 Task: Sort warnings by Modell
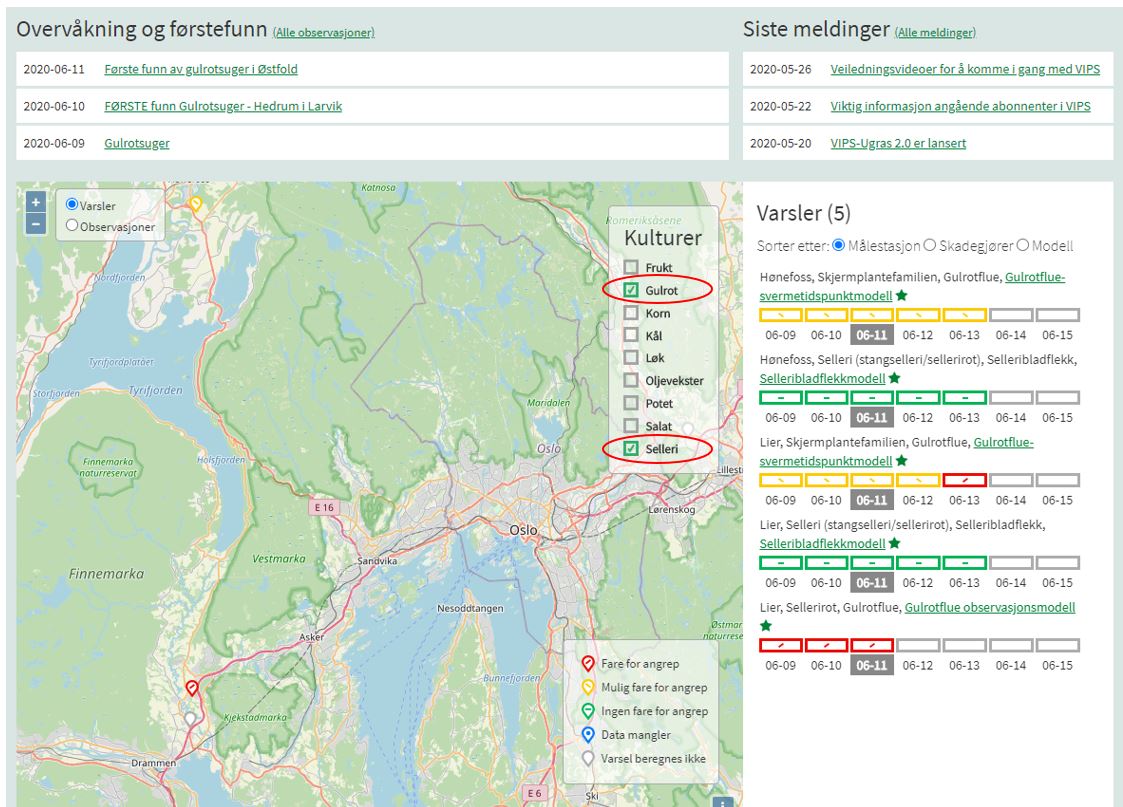coord(1023,245)
